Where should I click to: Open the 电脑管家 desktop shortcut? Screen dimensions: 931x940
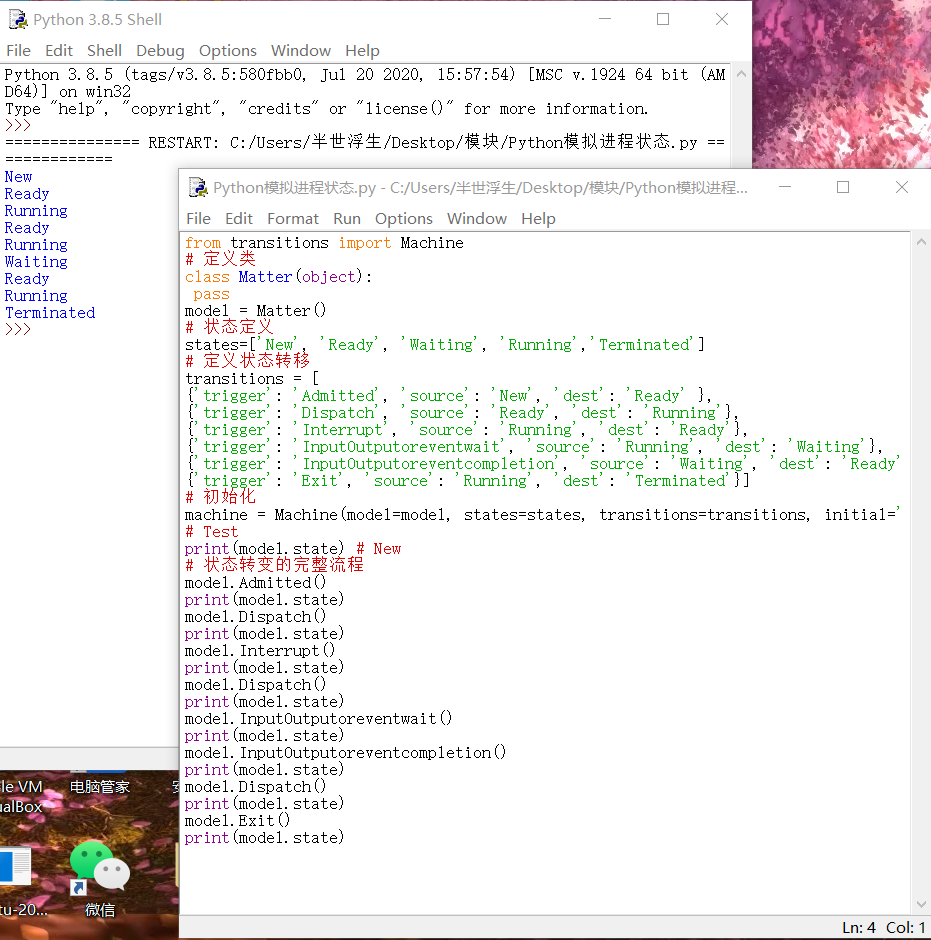(x=100, y=787)
